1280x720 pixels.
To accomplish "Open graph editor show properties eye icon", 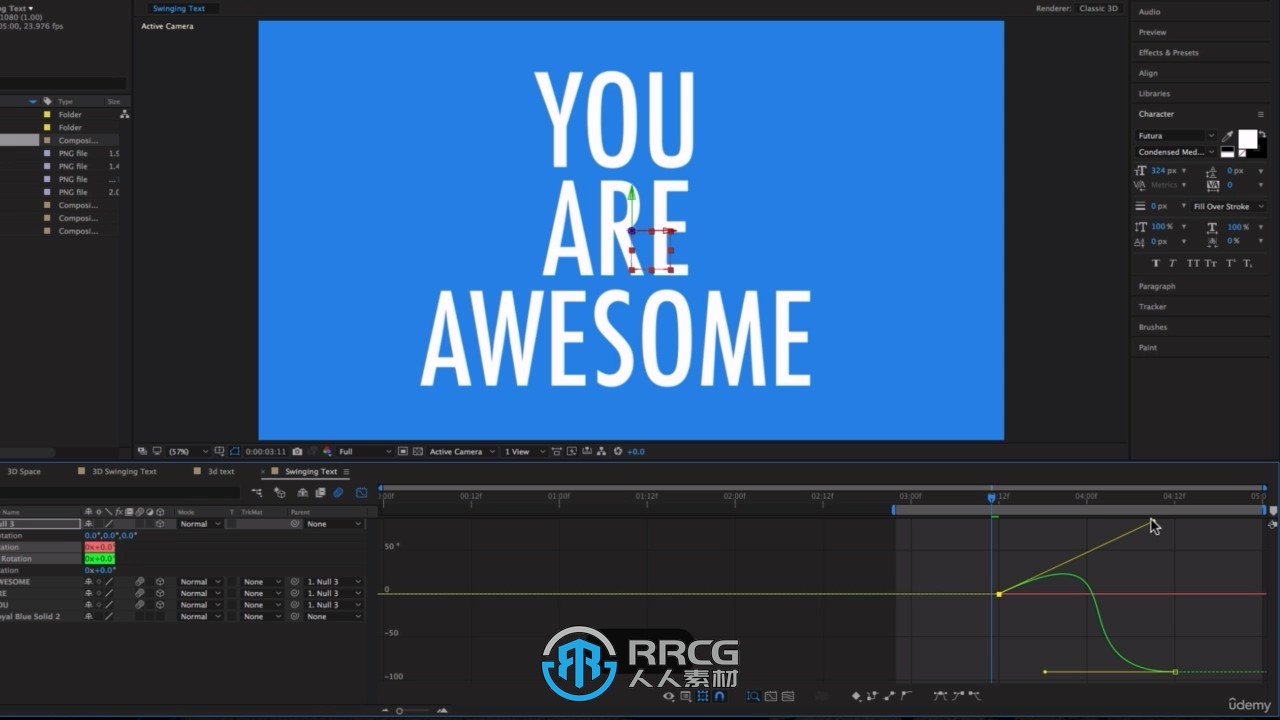I will coord(668,696).
